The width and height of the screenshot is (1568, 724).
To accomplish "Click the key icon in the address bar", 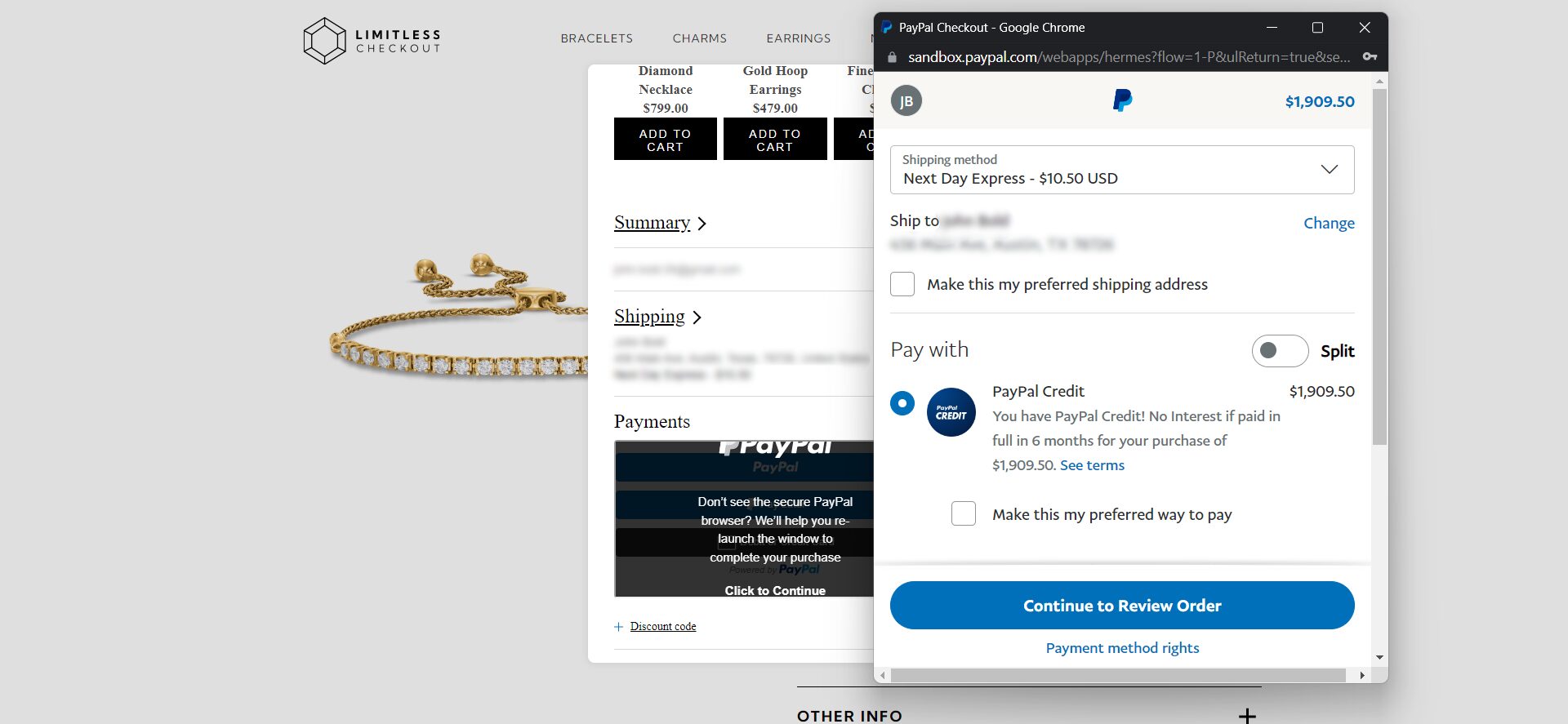I will click(x=1370, y=56).
